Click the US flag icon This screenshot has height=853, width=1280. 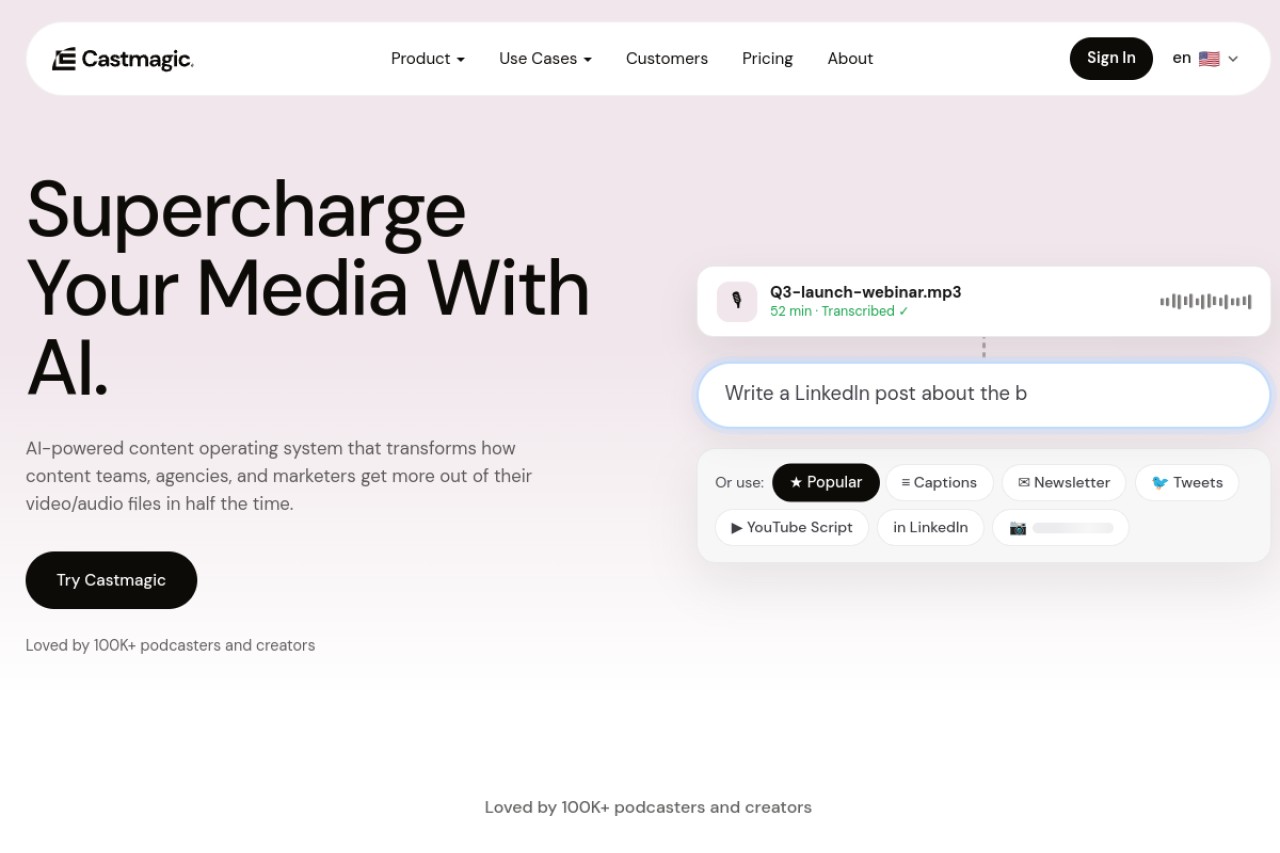1209,59
